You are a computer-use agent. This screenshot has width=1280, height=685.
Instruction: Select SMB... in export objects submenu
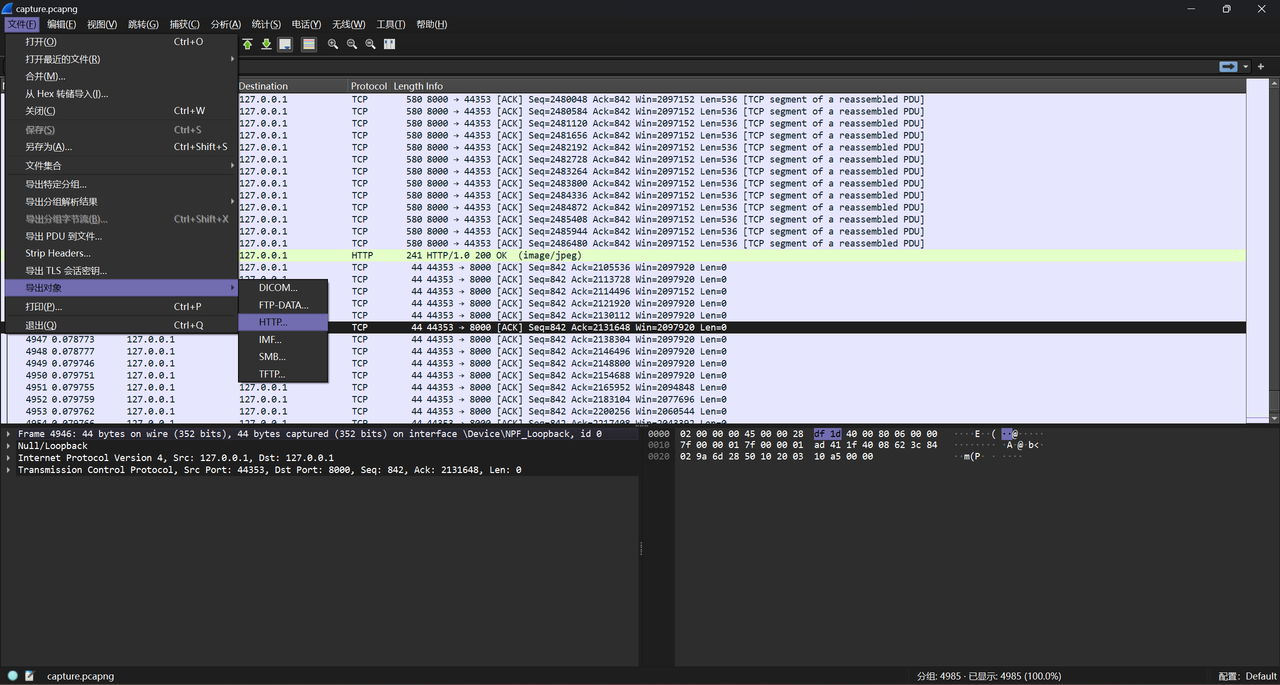(283, 357)
